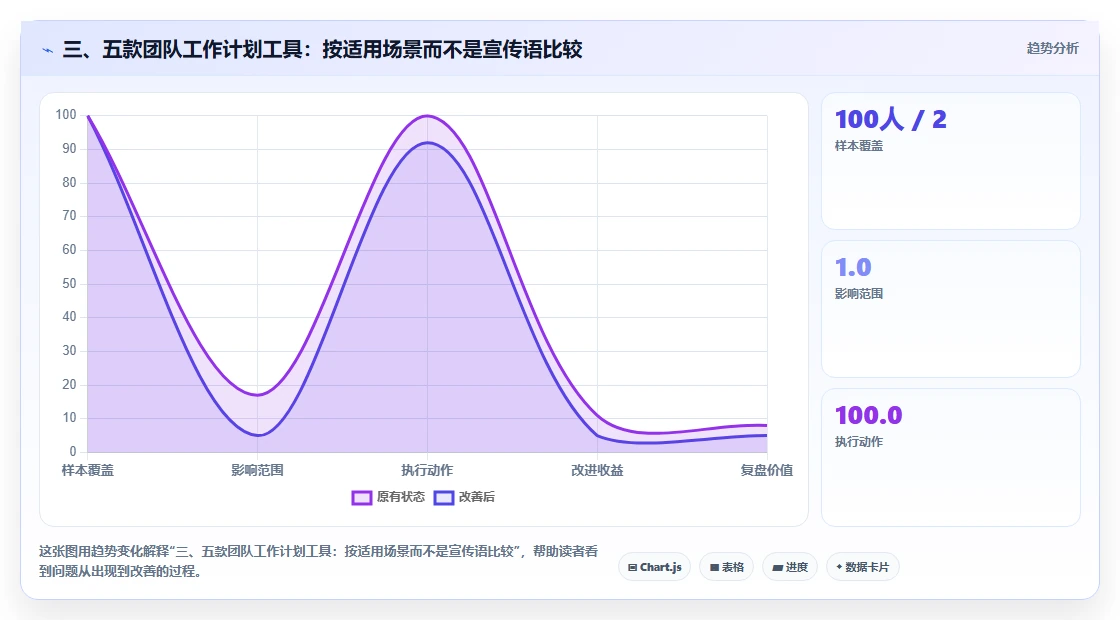This screenshot has width=1120, height=620.
Task: Click the 表格 tag square icon
Action: [x=714, y=568]
